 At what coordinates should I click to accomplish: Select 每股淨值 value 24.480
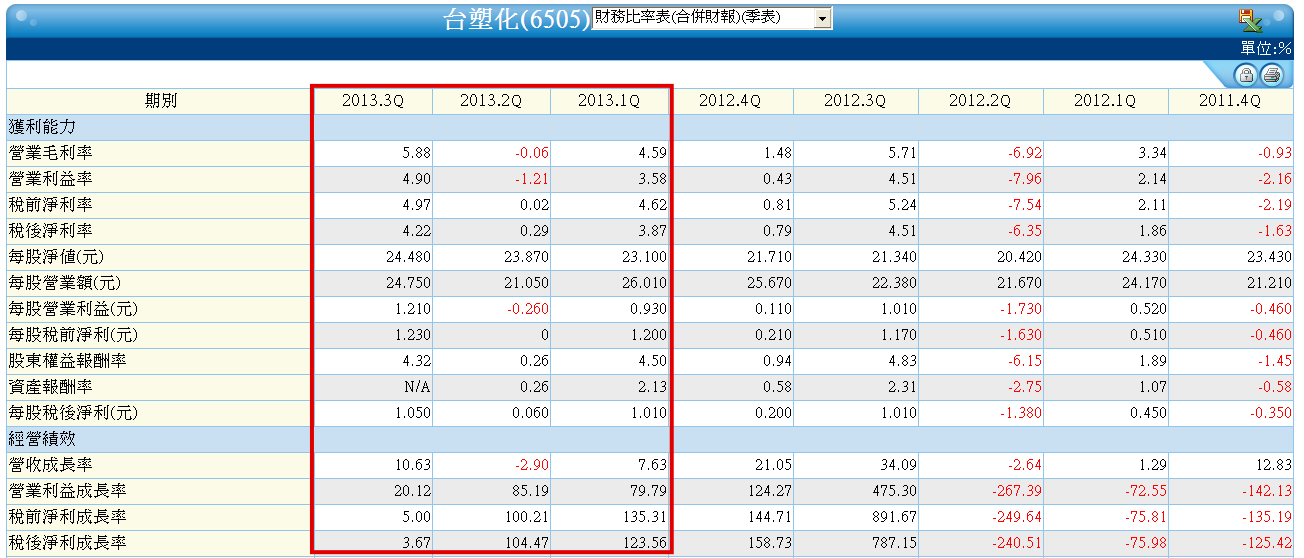[409, 257]
